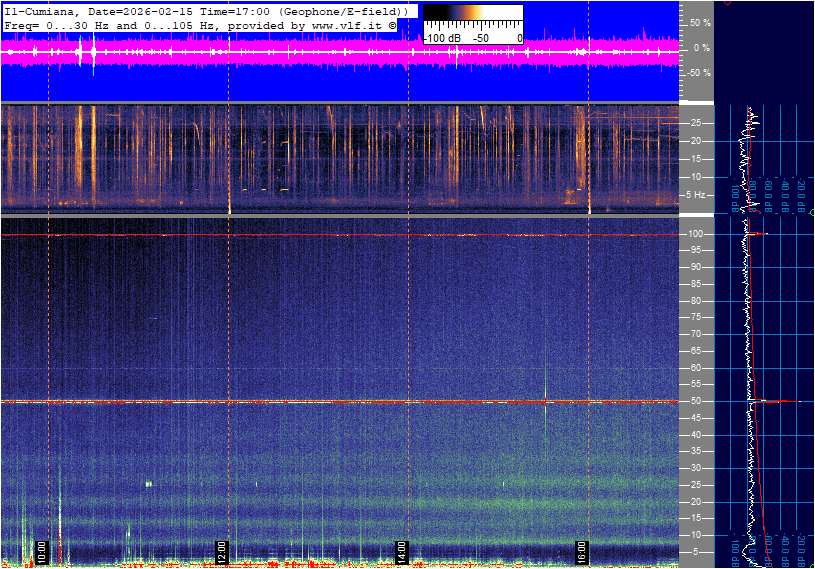
Task: Click the -100 dB label on color scale
Action: [x=441, y=38]
